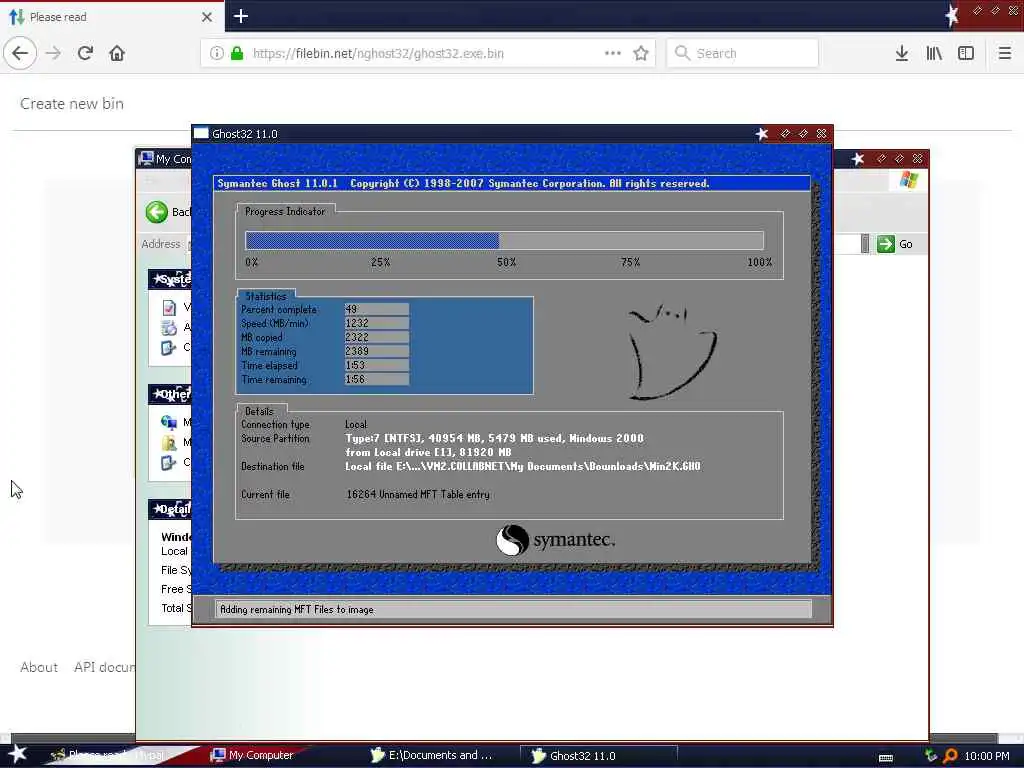Screen dimensions: 1024x768
Task: Click the keyboard tray icon on taskbar
Action: [x=886, y=758]
